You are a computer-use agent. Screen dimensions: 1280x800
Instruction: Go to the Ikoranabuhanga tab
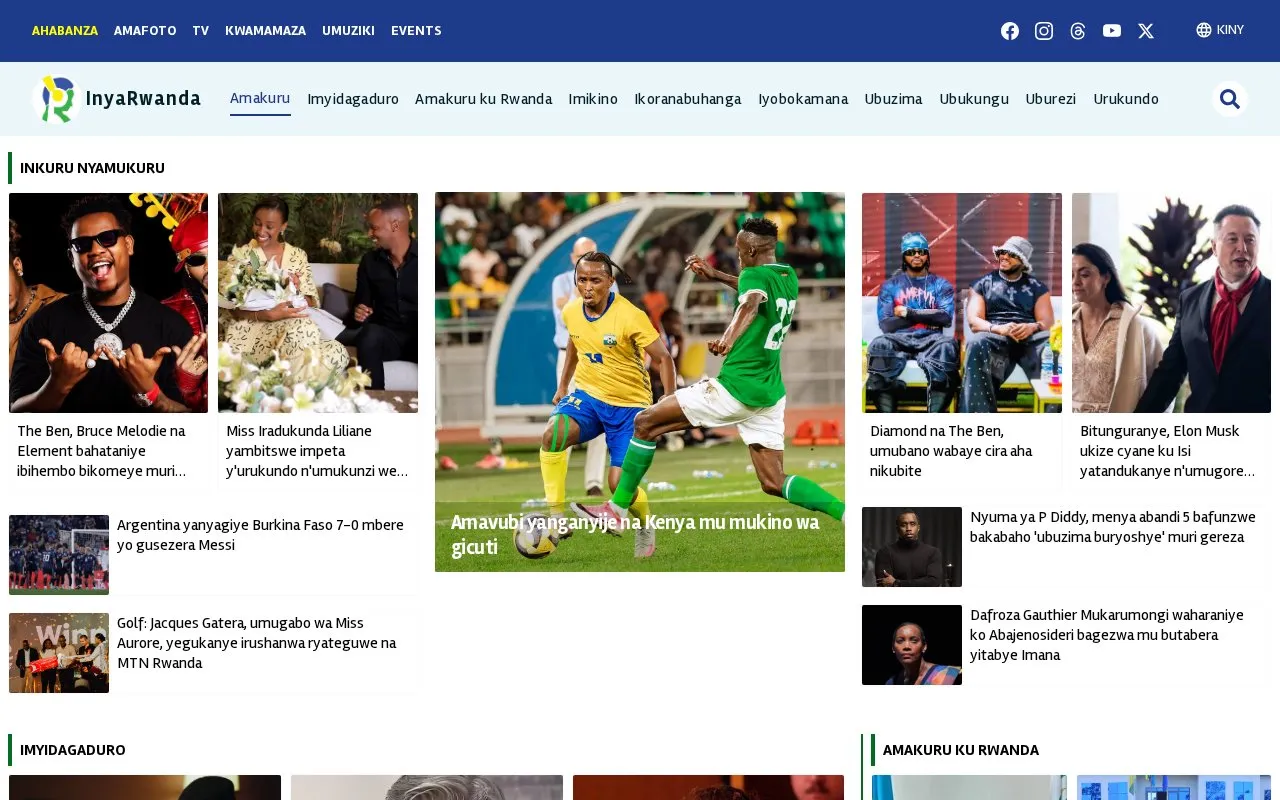click(688, 99)
